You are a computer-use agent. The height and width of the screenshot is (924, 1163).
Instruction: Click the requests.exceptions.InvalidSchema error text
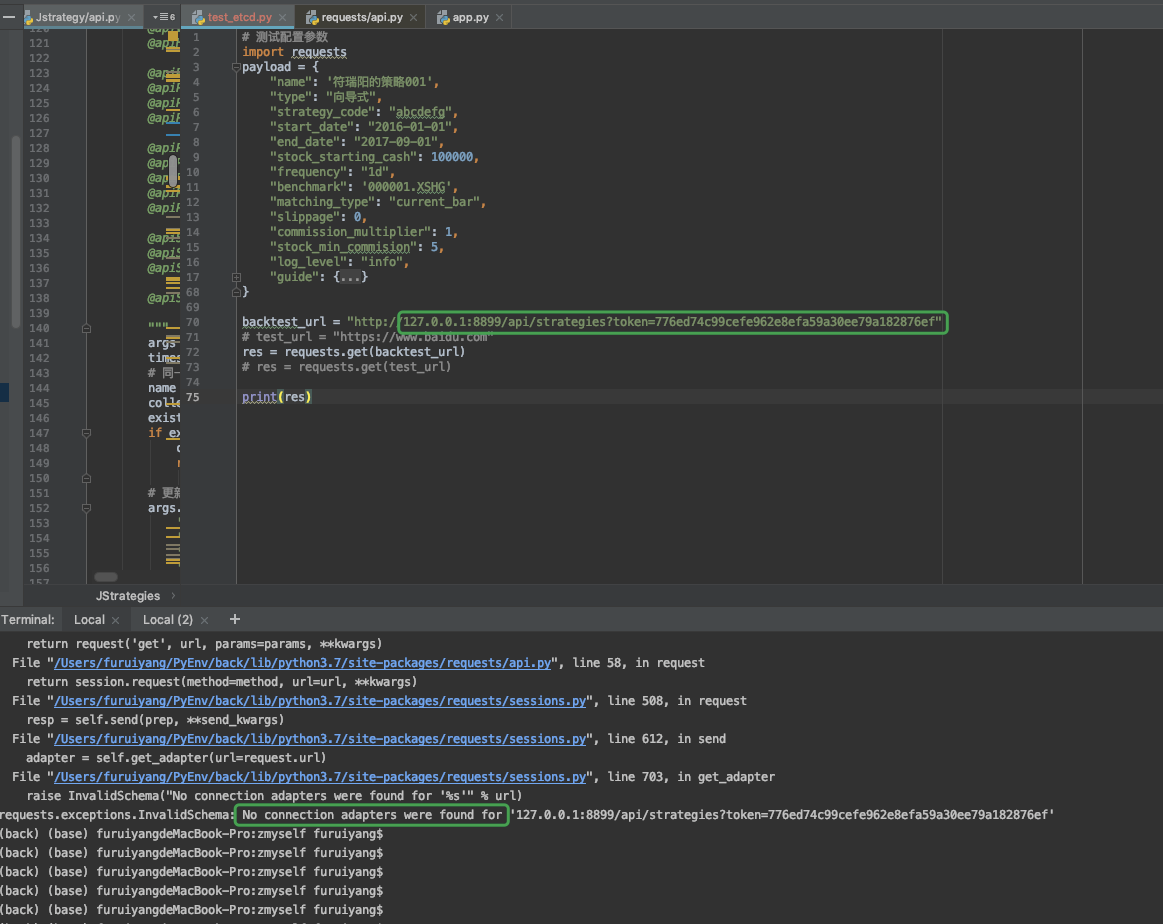(116, 814)
